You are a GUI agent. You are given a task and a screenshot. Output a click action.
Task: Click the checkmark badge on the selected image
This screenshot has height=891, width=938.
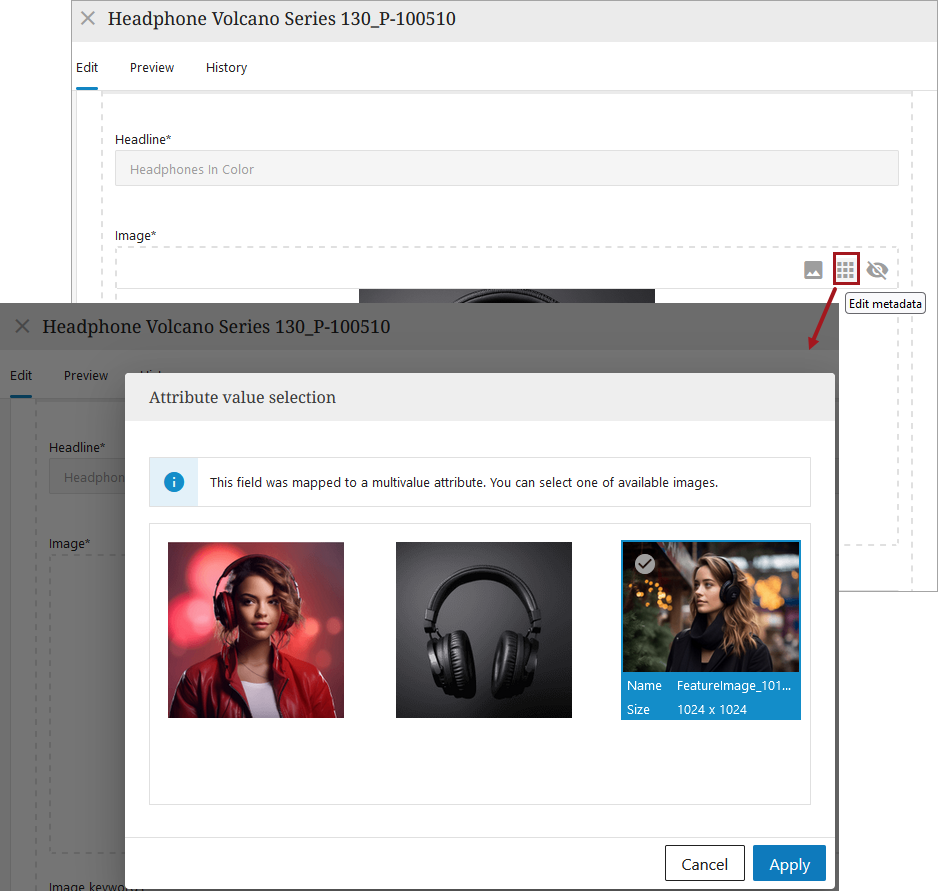[x=645, y=564]
